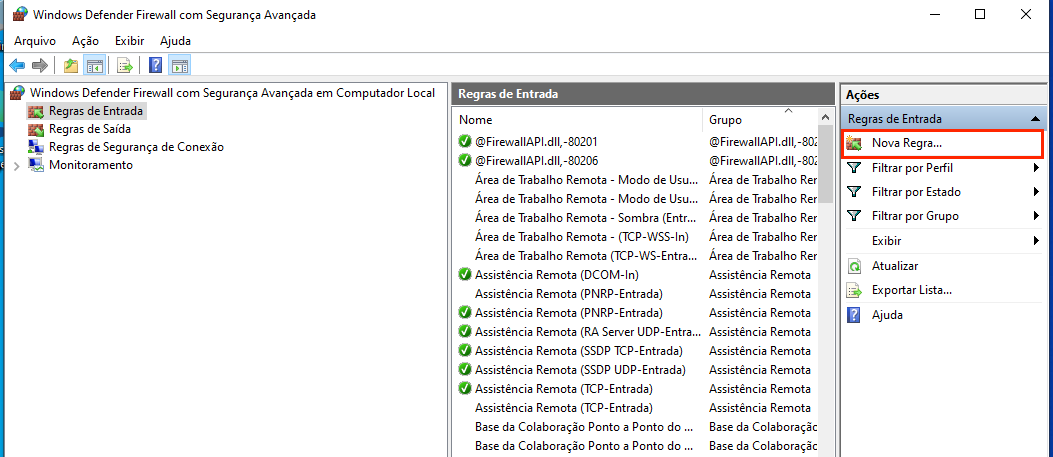This screenshot has height=457, width=1053.
Task: Maximize the firewall window
Action: pos(980,14)
